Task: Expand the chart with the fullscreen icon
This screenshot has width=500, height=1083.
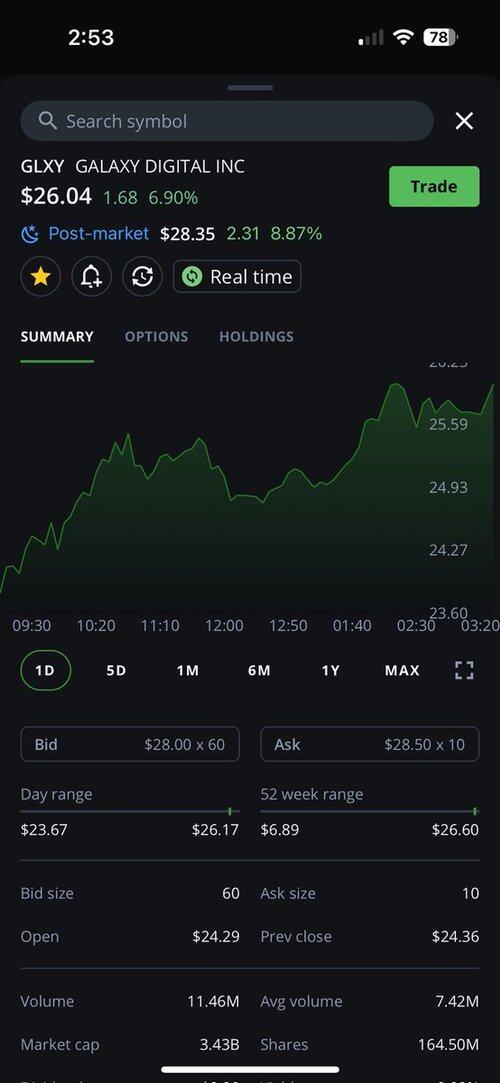Action: [x=465, y=670]
